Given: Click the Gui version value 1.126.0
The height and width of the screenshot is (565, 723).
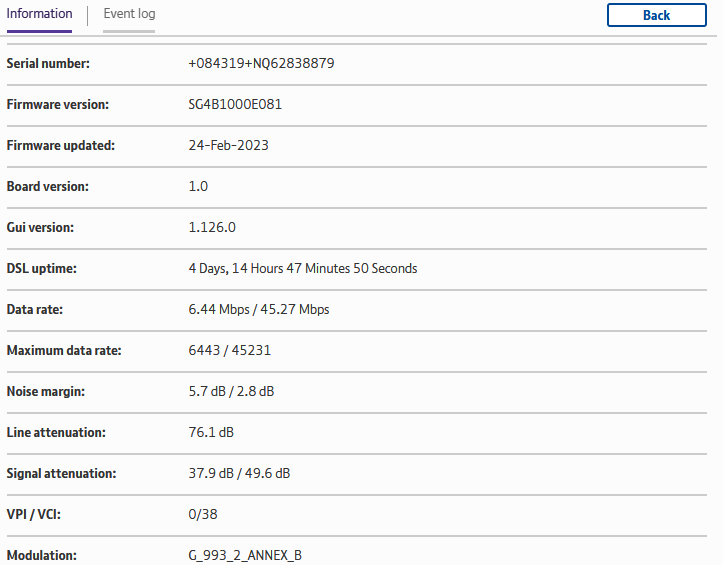Looking at the screenshot, I should 212,227.
